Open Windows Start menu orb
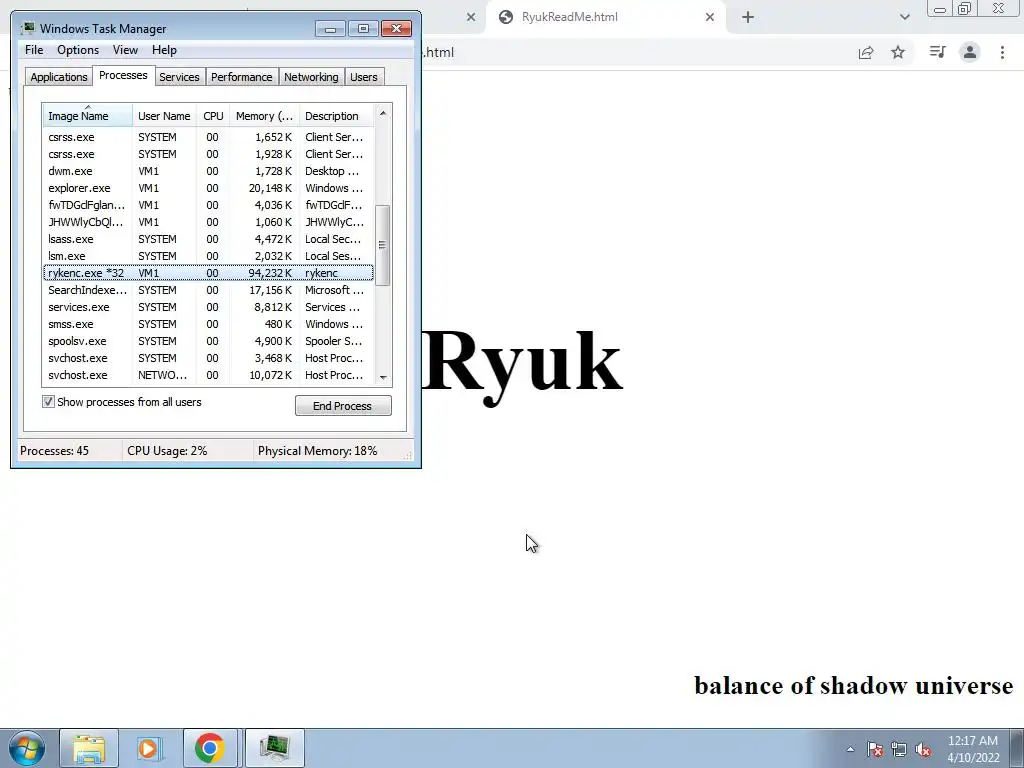 (x=27, y=748)
